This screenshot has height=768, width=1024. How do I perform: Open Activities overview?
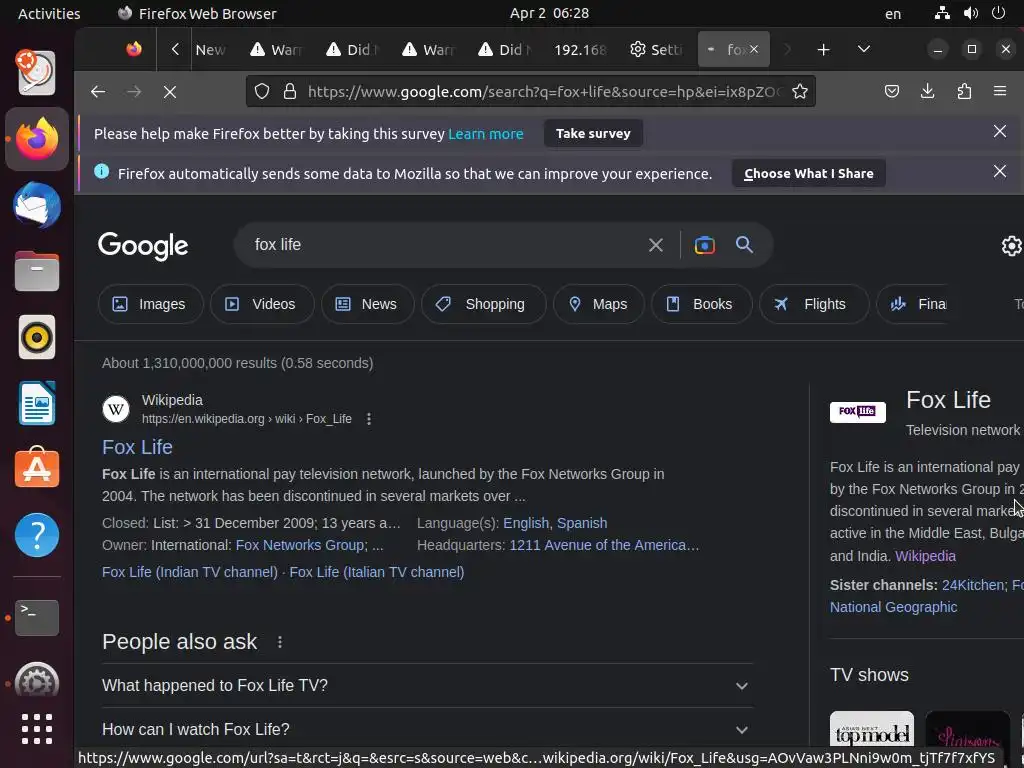[49, 14]
